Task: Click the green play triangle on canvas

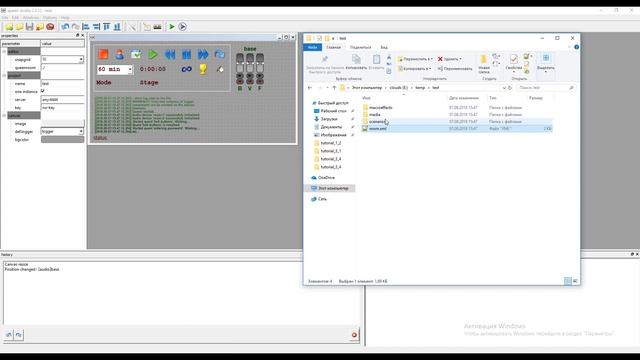Action: point(153,54)
